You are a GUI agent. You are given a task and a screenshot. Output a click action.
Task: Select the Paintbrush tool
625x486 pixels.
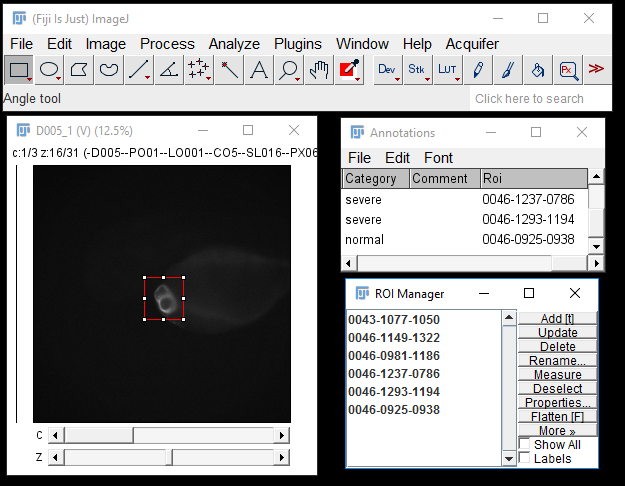508,70
